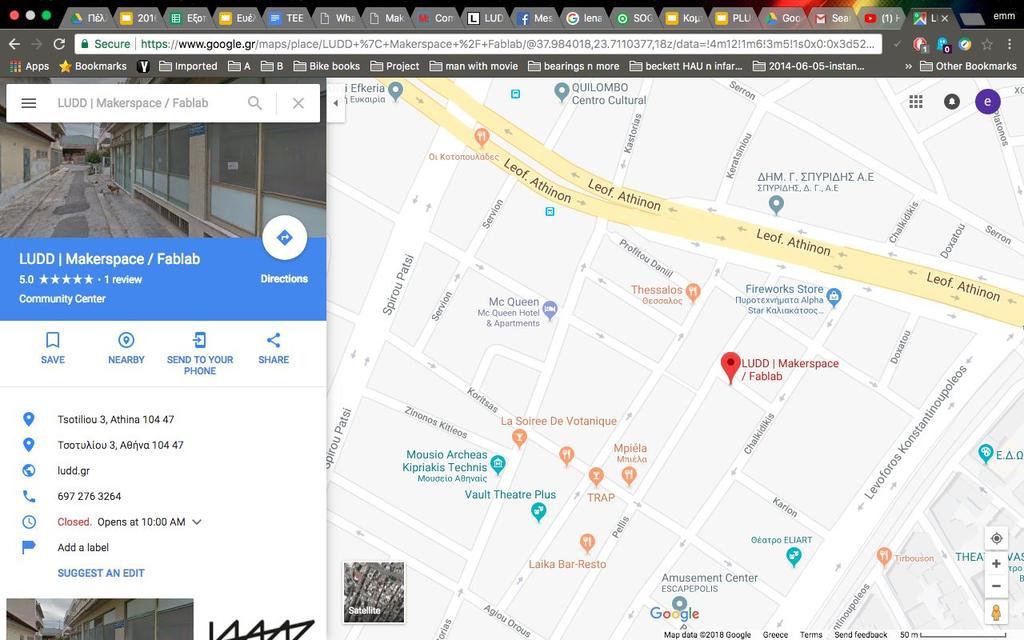This screenshot has width=1024, height=640.
Task: Switch to the LUD browser tab
Action: point(486,18)
